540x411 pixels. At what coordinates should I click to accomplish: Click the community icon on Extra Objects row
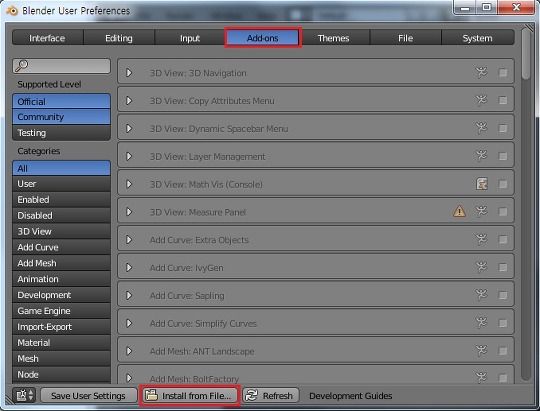[x=481, y=239]
